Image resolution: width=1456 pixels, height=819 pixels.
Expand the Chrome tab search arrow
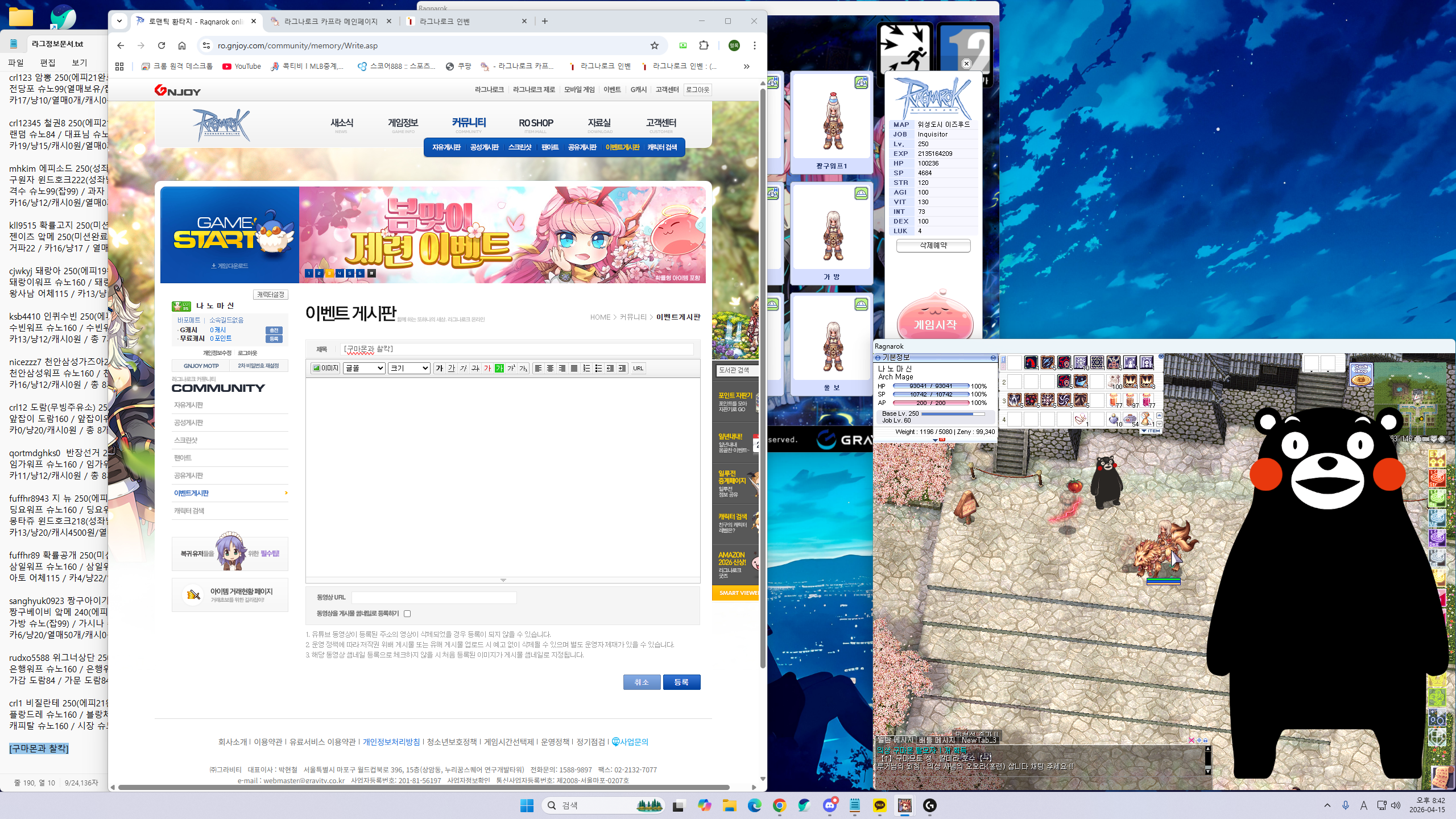[119, 21]
